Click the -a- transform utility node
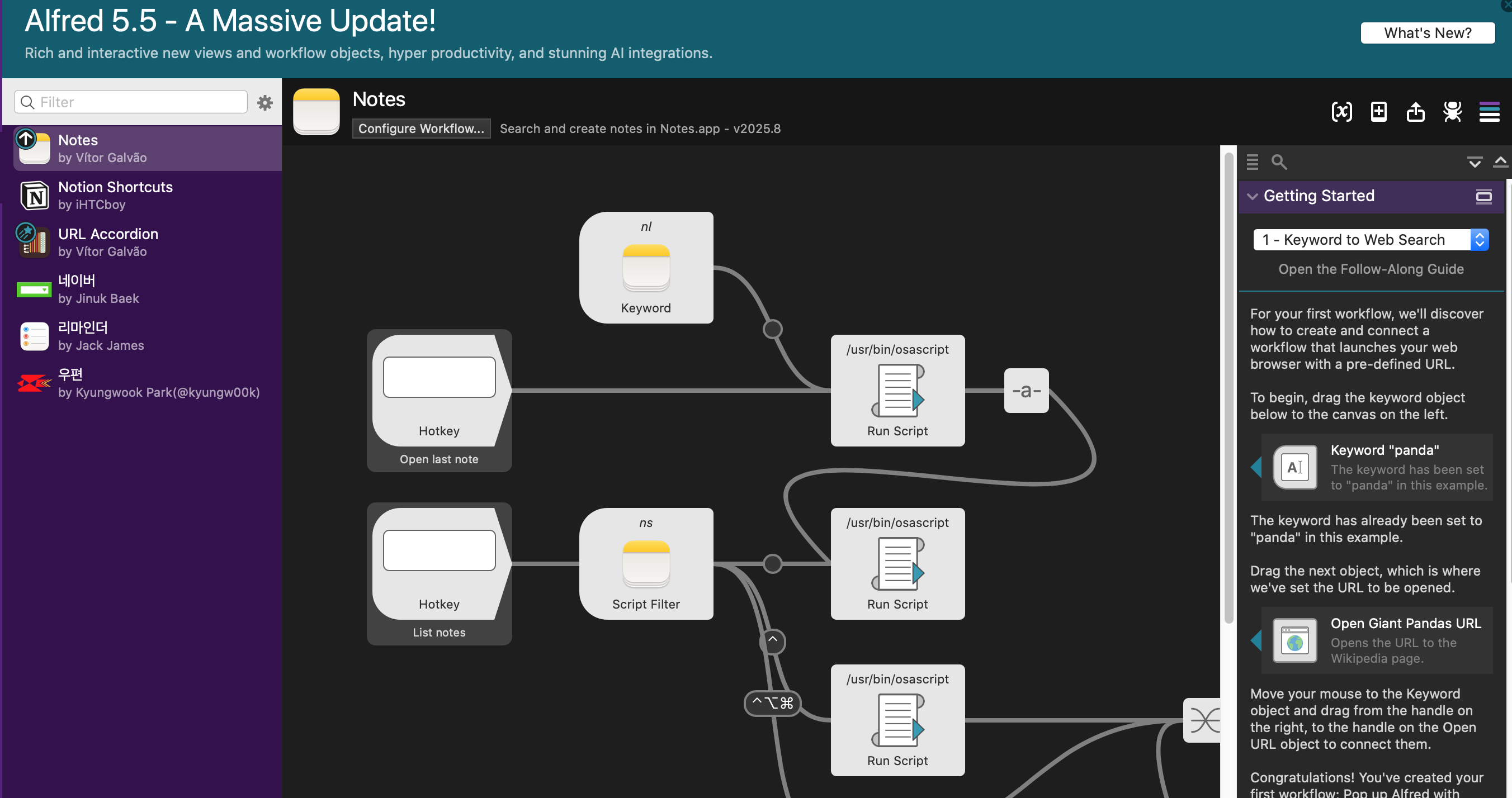Viewport: 1512px width, 798px height. click(1026, 391)
